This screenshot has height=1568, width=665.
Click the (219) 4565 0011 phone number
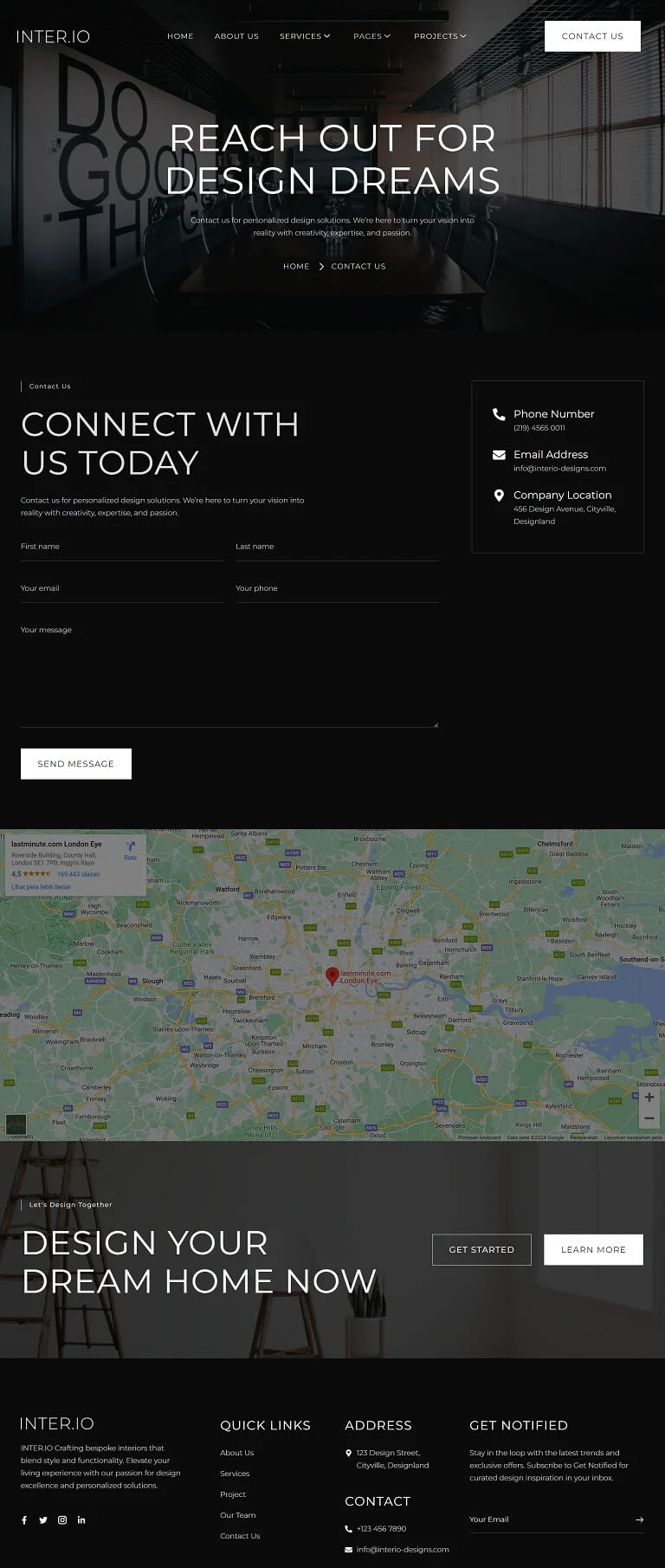[x=539, y=428]
